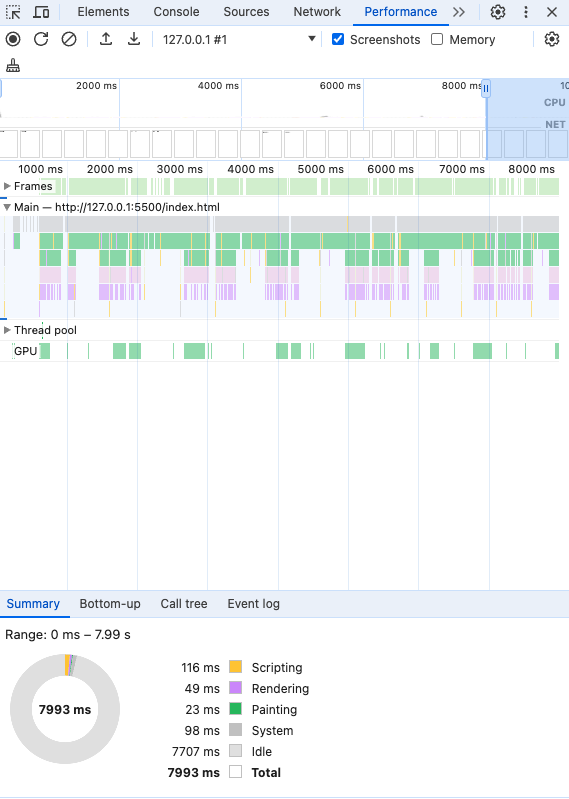Click the System gray color swatch

(235, 730)
